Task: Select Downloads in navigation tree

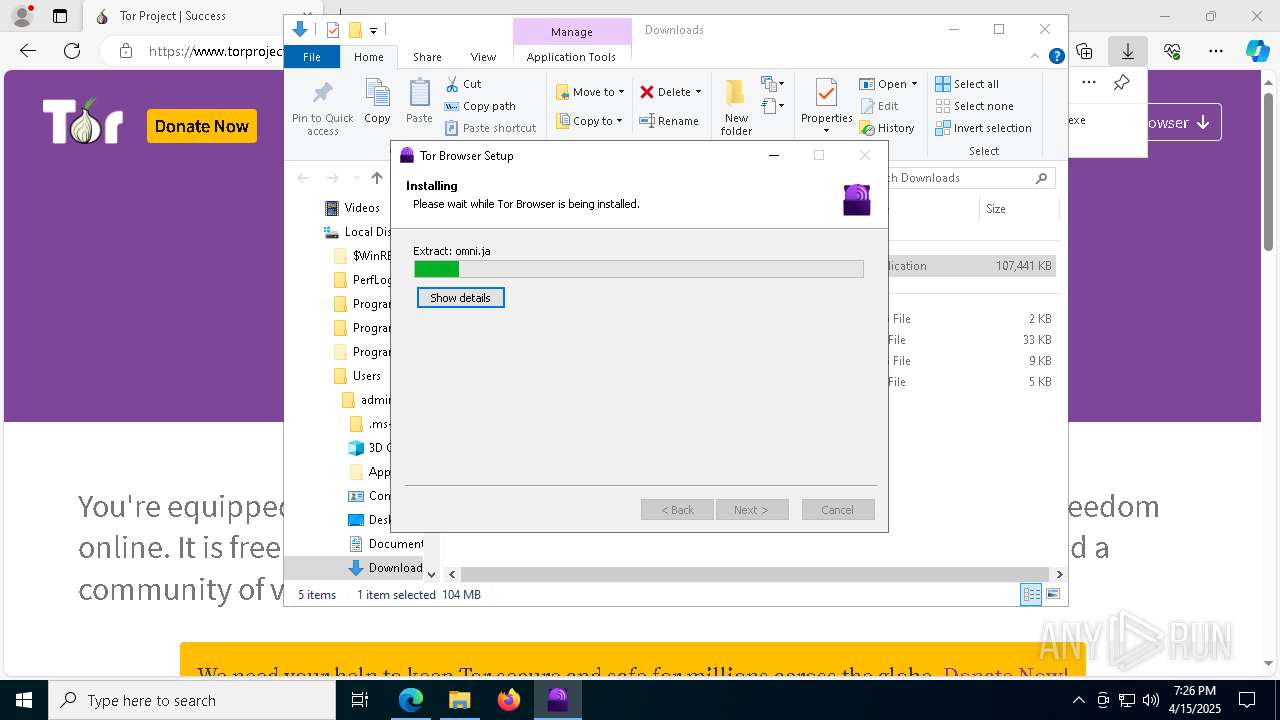Action: (385, 568)
